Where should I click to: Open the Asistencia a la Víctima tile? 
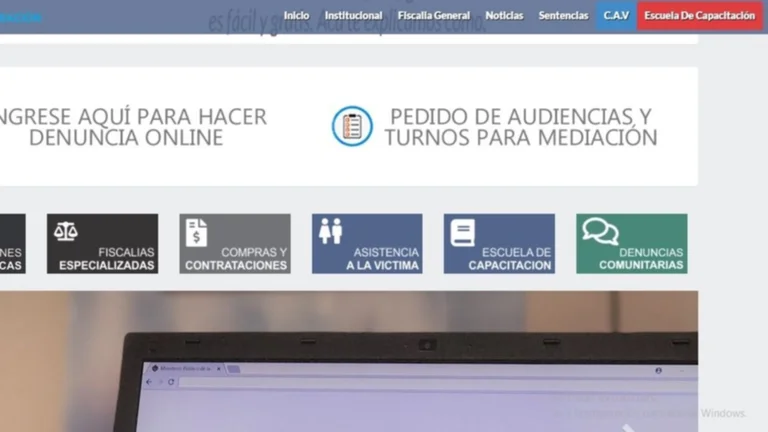click(x=367, y=243)
